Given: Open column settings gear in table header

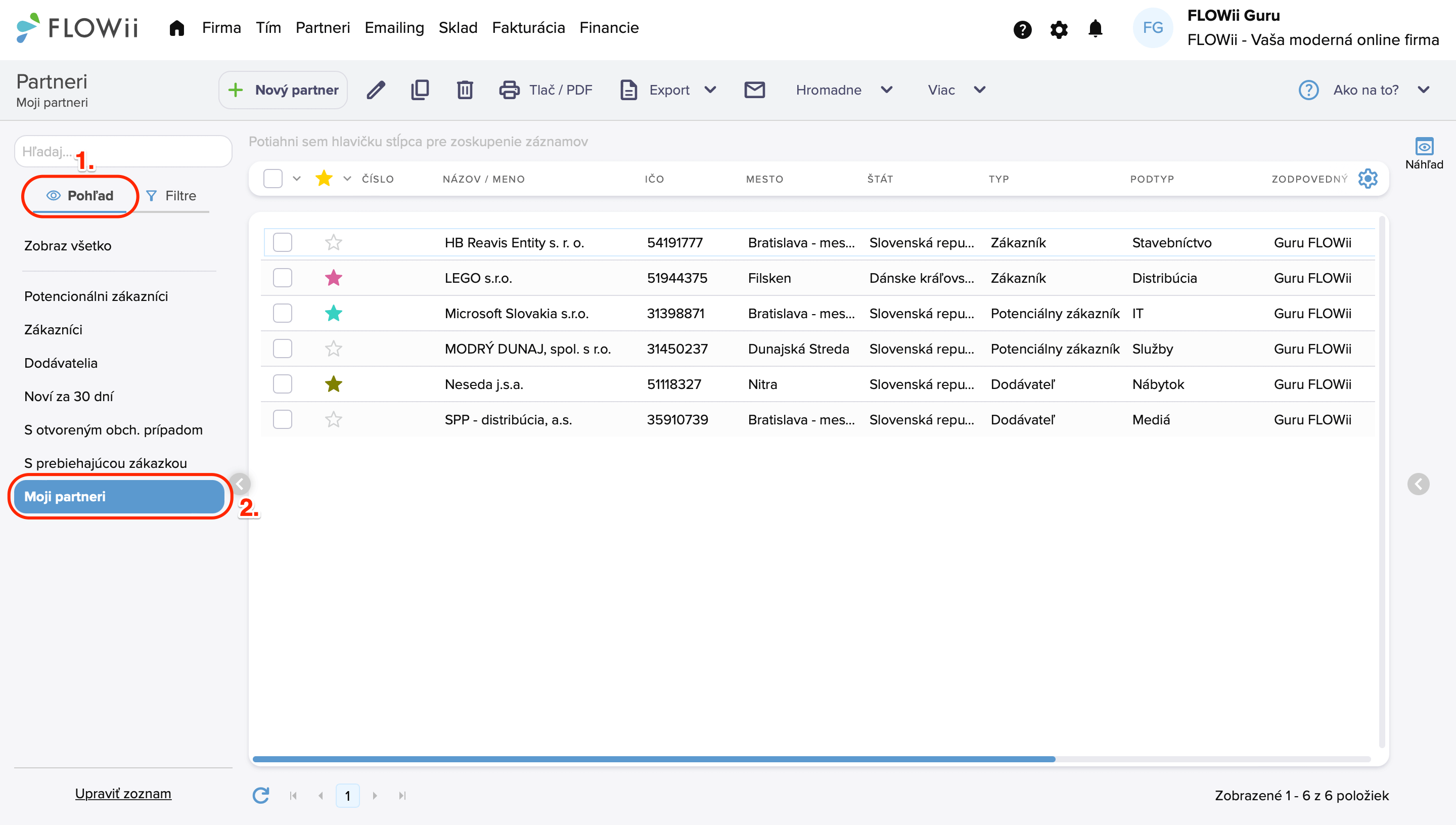Looking at the screenshot, I should (1368, 179).
